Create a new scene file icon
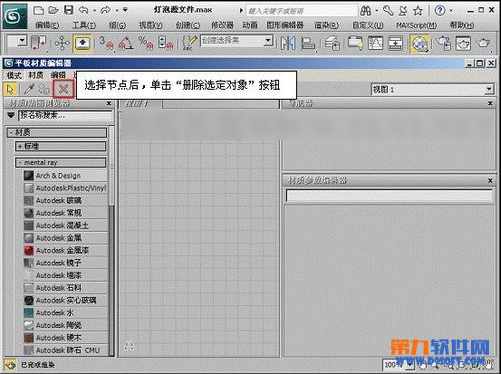Viewport: 501px width, 374px height. [39, 10]
